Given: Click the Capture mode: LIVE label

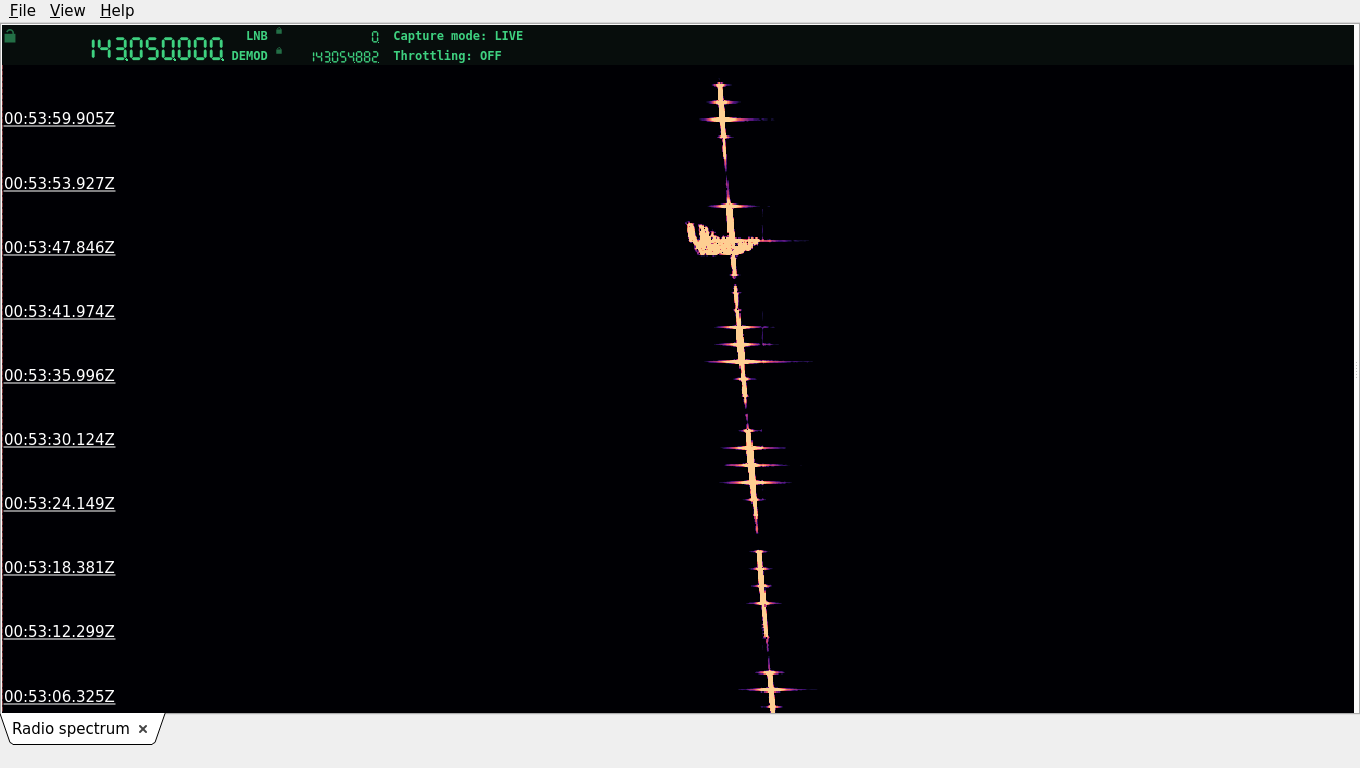Looking at the screenshot, I should [458, 36].
